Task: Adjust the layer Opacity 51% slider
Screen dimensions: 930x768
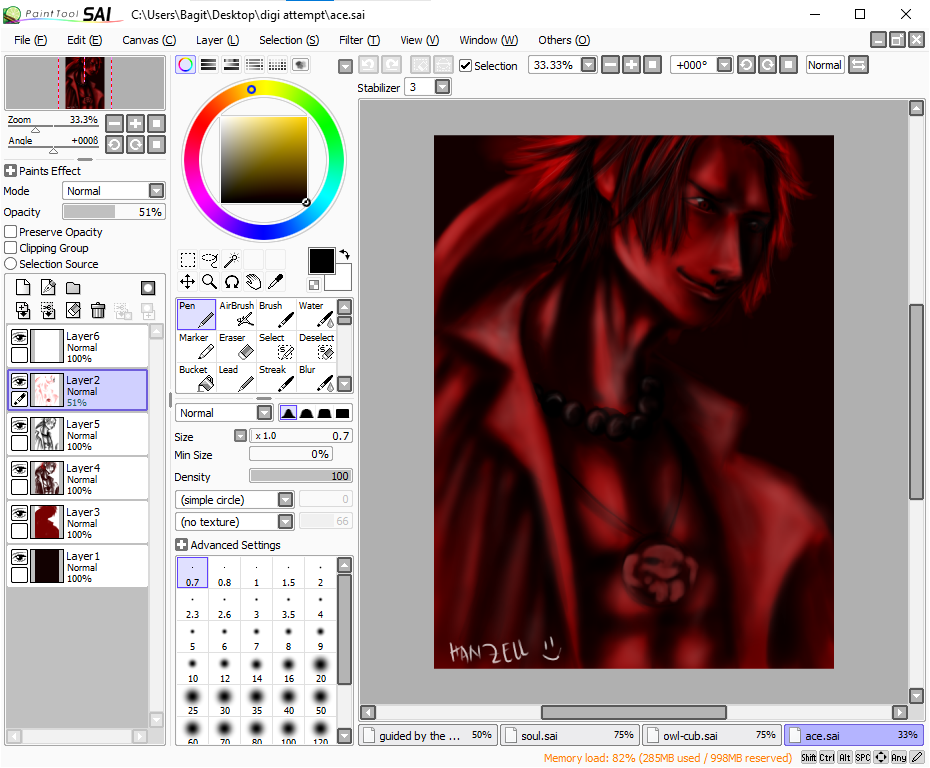Action: [x=113, y=212]
